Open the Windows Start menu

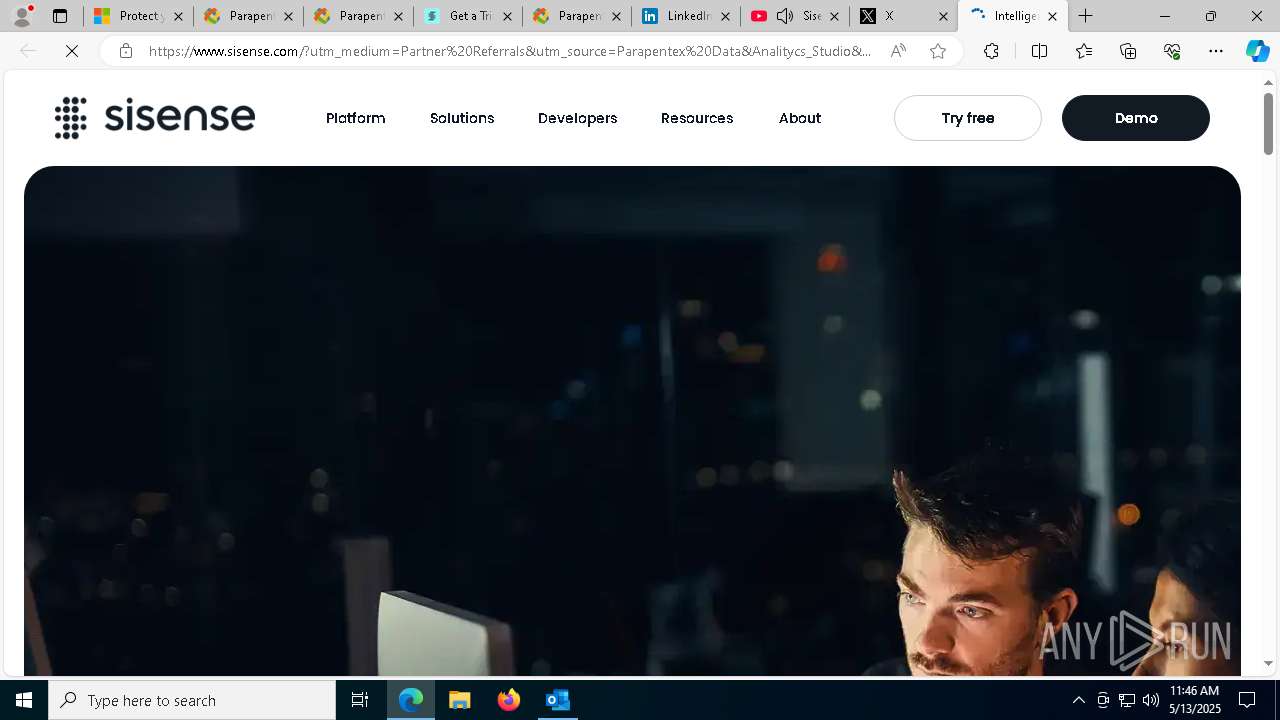(x=24, y=700)
